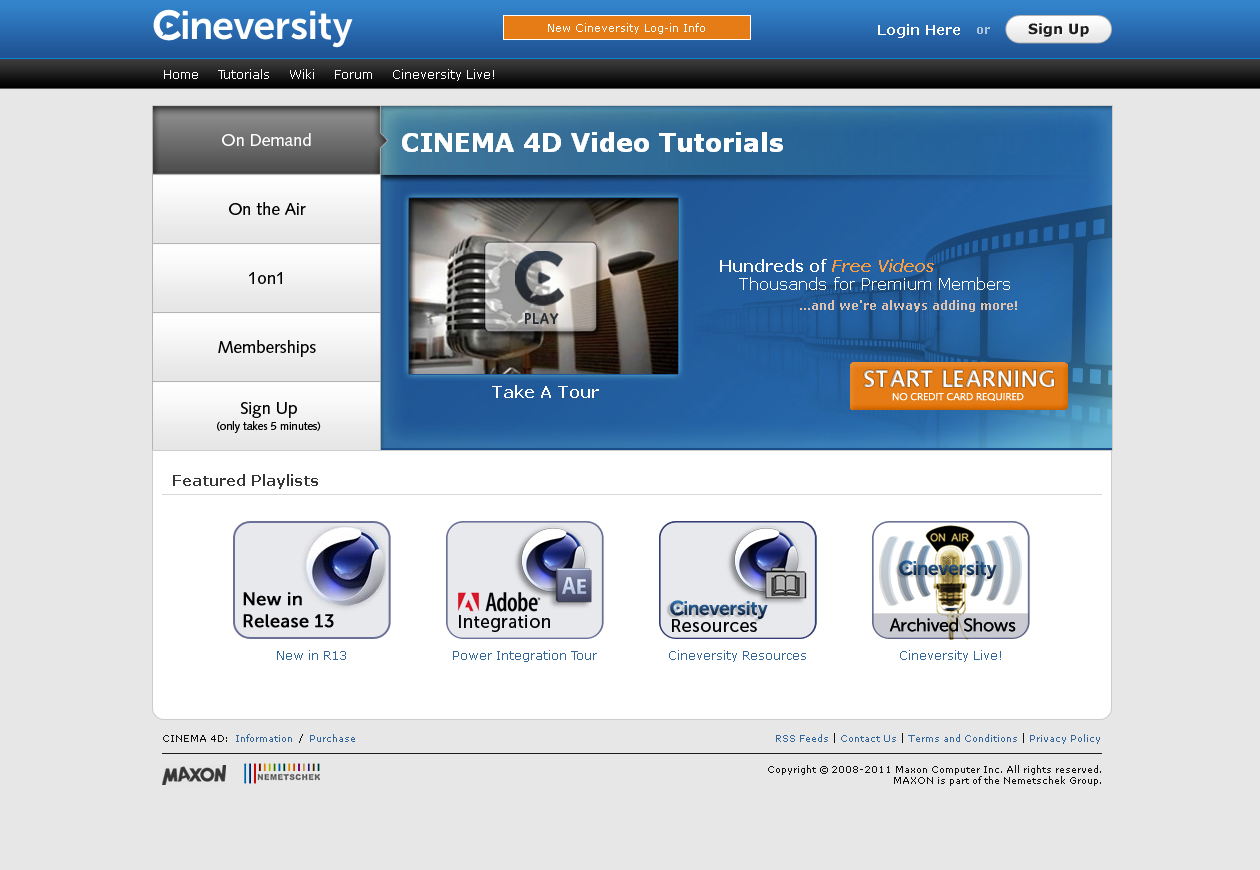Click the Take A Tour caption

click(x=545, y=392)
